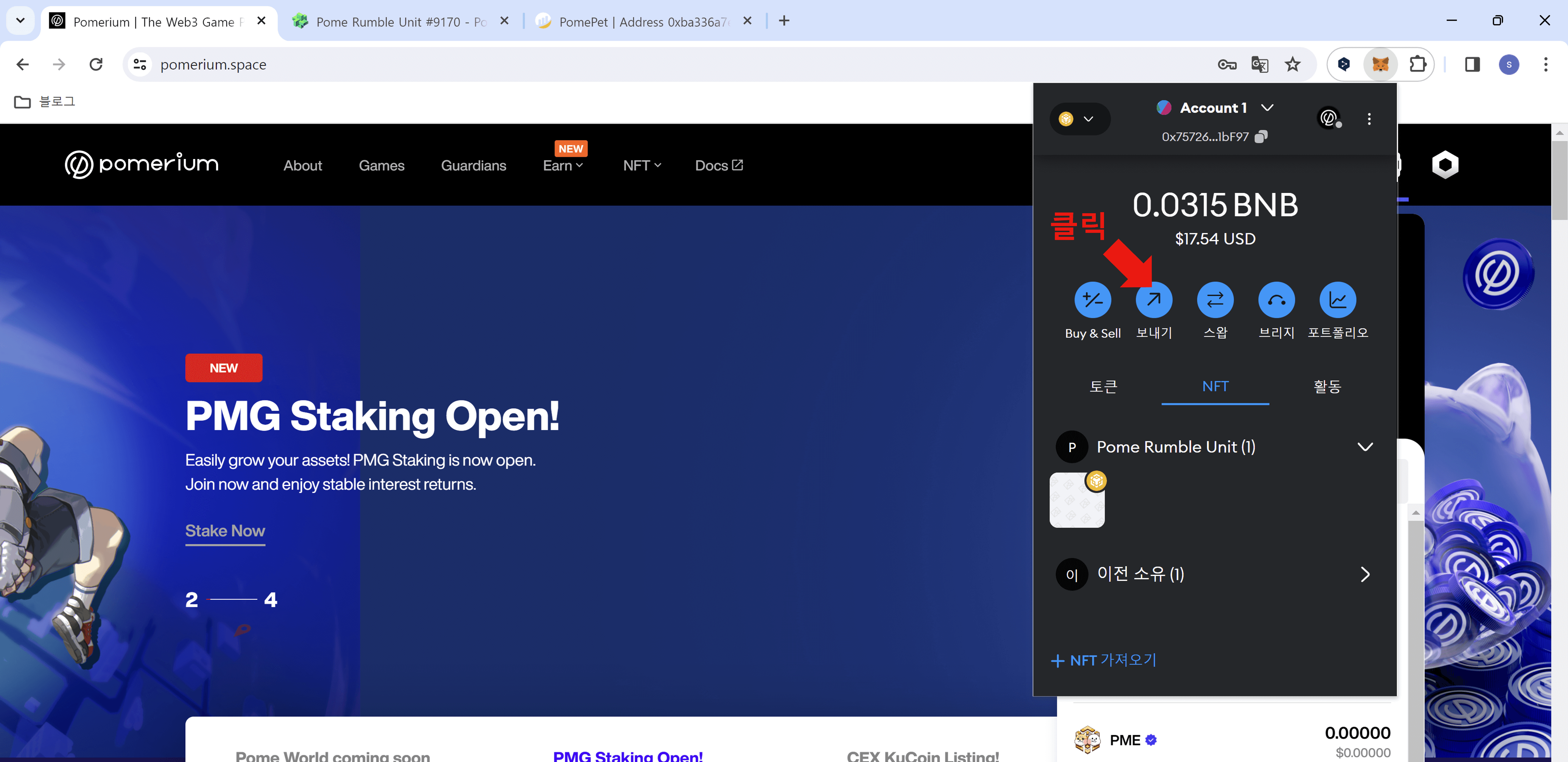The width and height of the screenshot is (1568, 762).
Task: Expand the previously owned (이전 소유) section
Action: 1365,574
